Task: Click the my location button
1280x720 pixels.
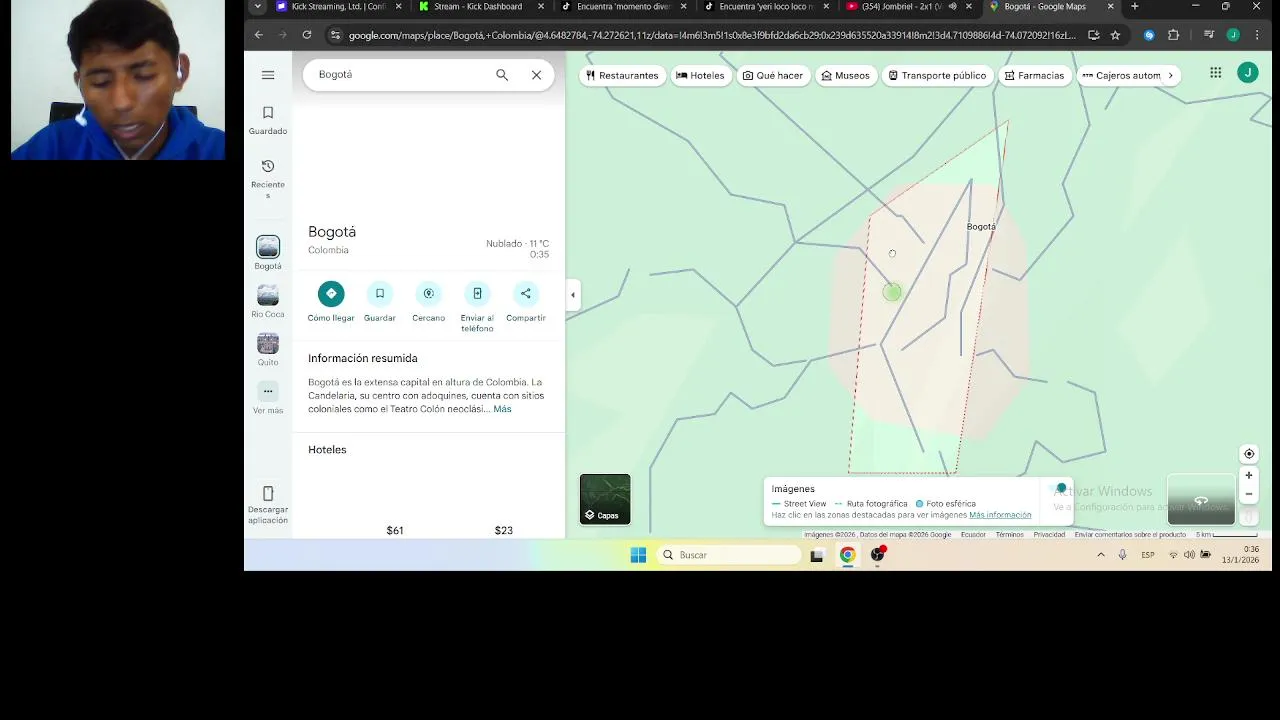Action: [1249, 454]
